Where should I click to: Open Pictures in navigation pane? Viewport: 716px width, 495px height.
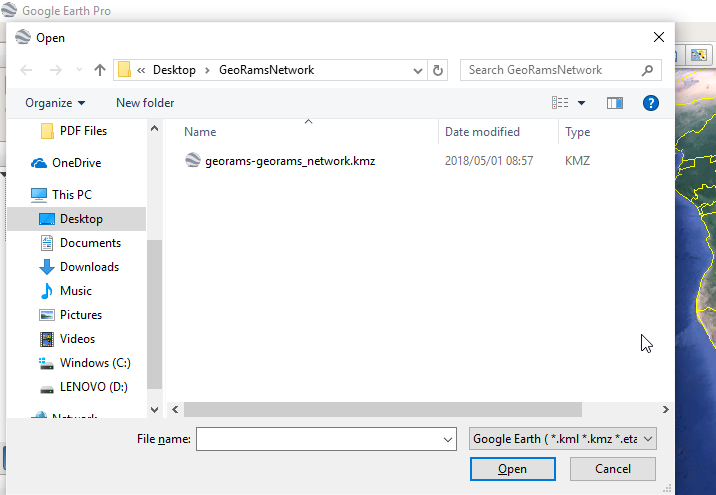(x=81, y=315)
